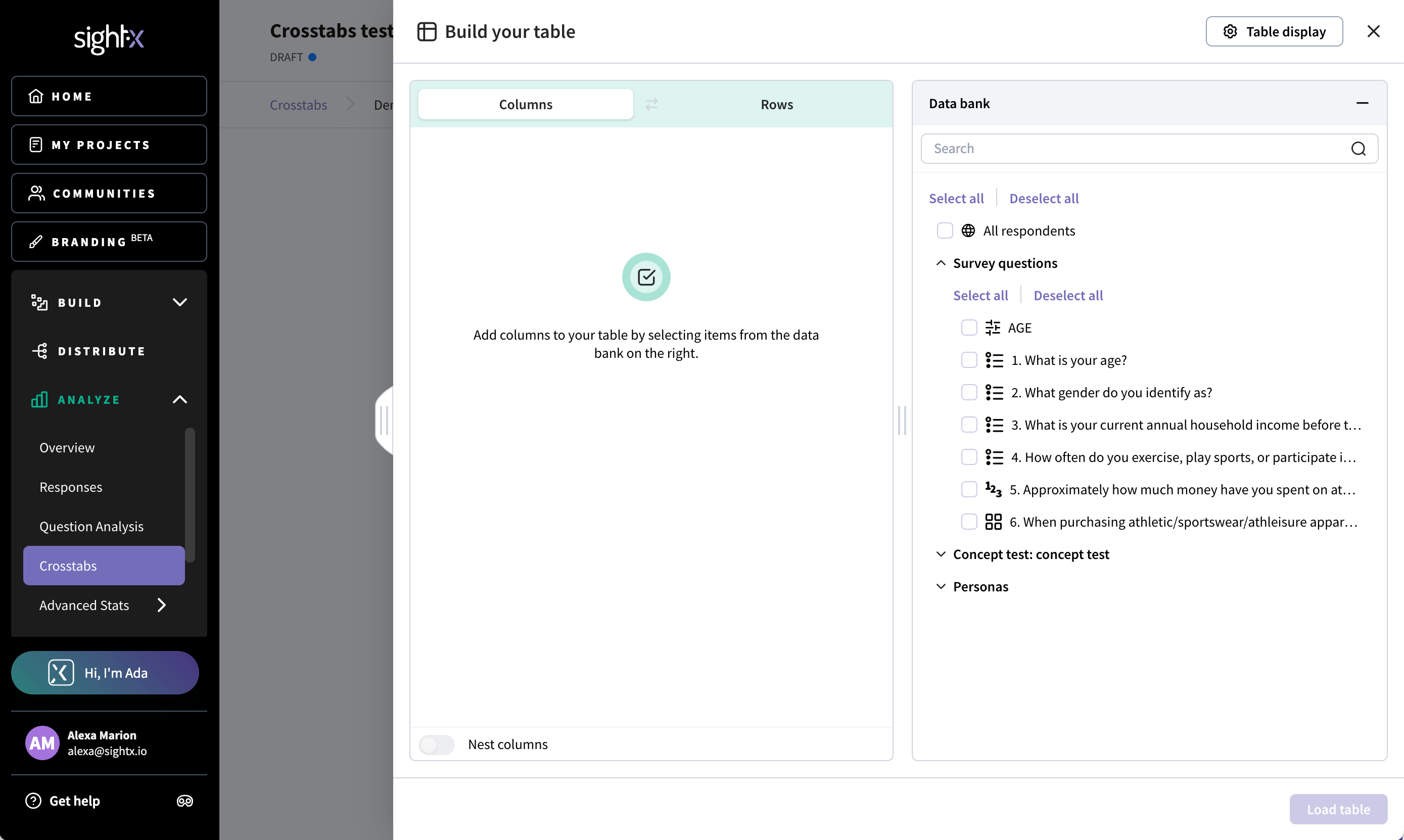Collapse the Survey questions section

(941, 263)
